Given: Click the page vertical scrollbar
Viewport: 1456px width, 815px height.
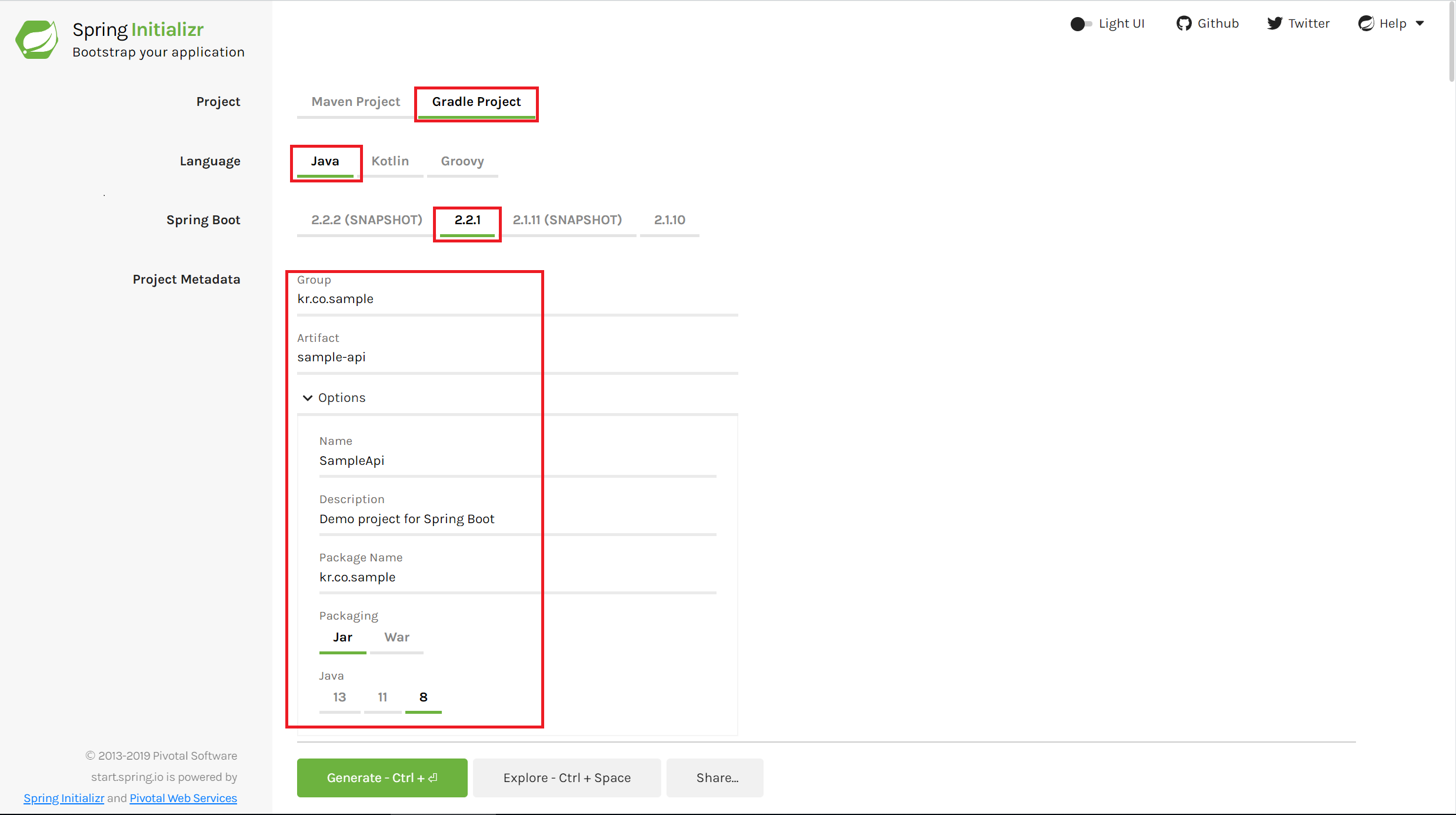Looking at the screenshot, I should (x=1451, y=41).
